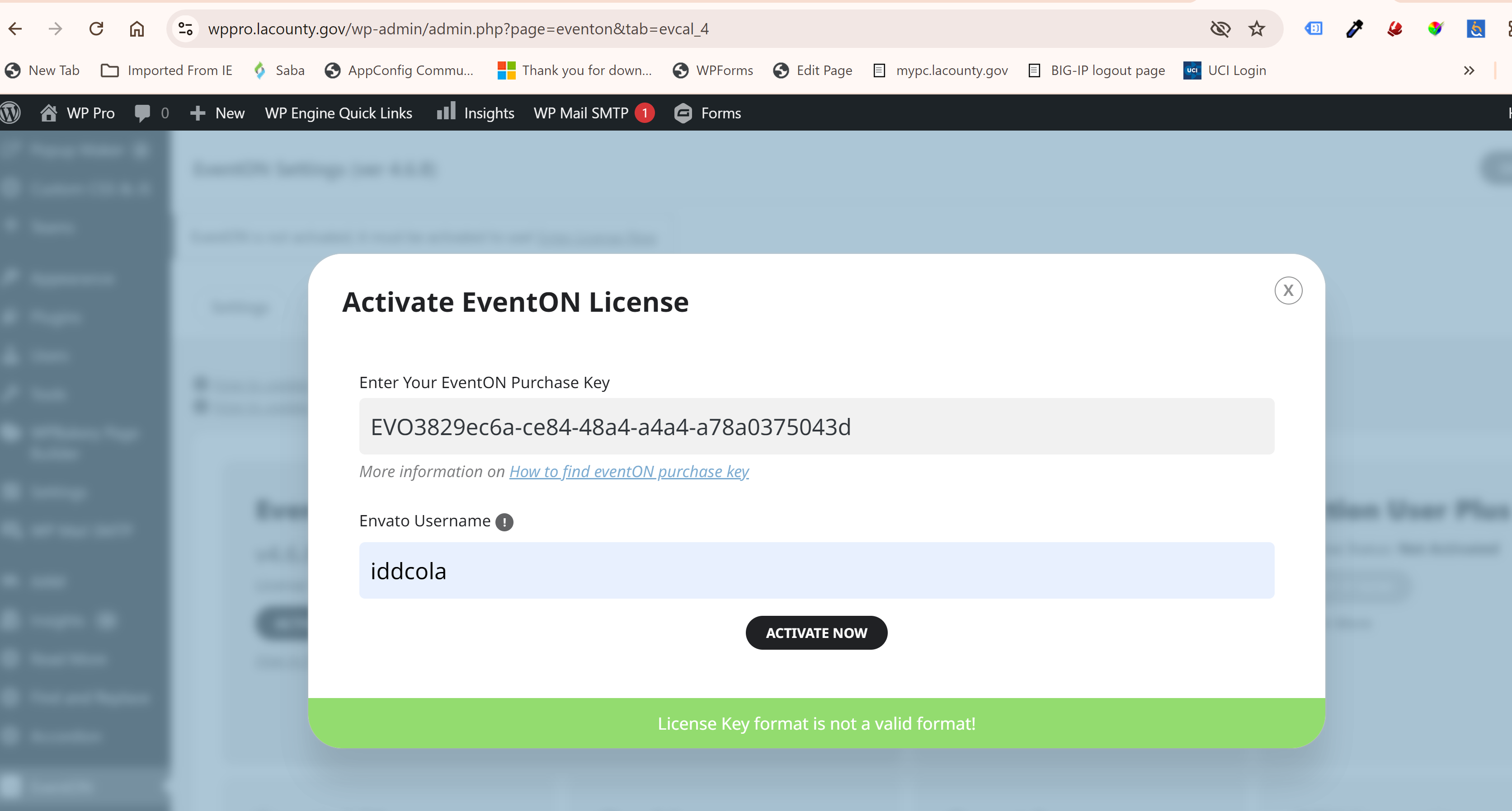Open the Insights admin bar menu
1512x811 pixels.
pos(476,113)
